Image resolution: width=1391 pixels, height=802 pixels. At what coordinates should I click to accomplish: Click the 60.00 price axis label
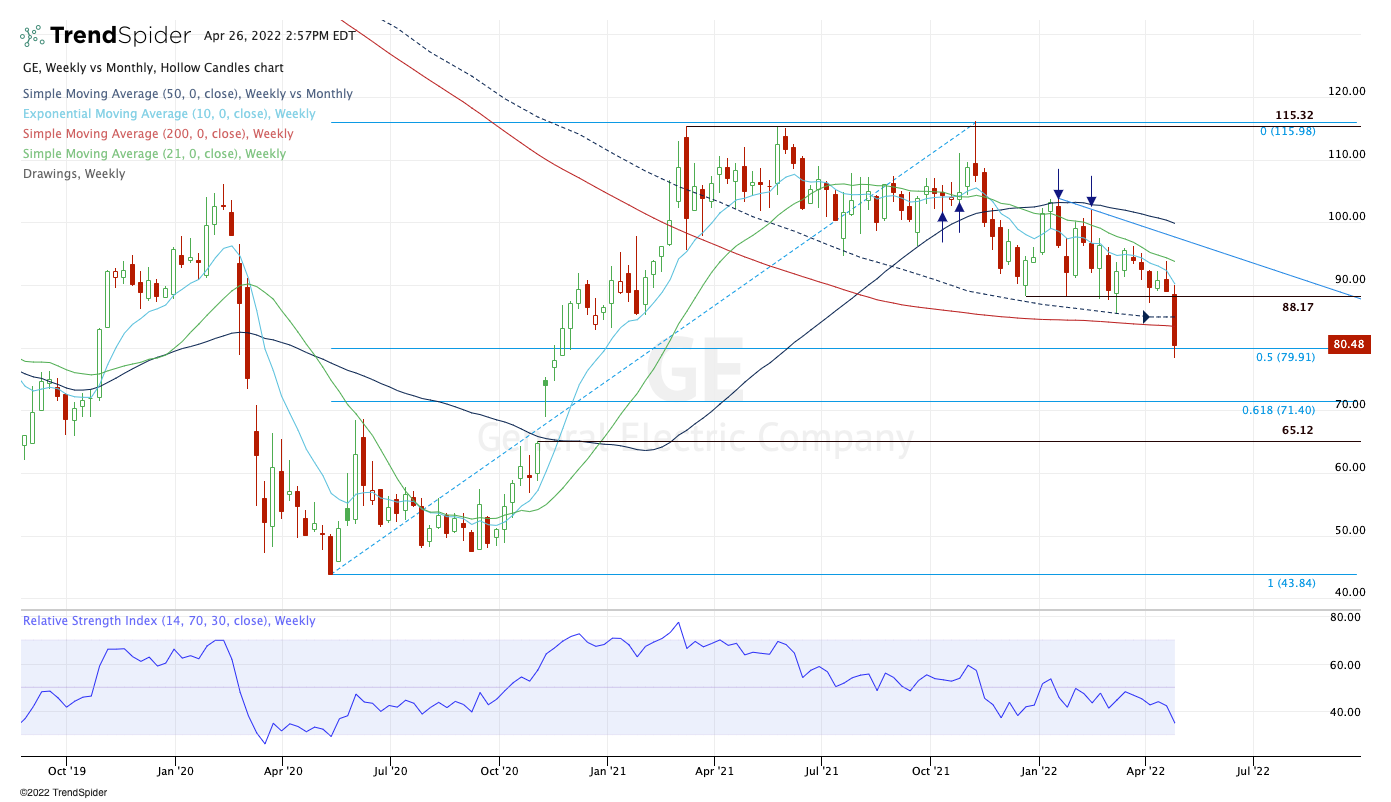(x=1349, y=468)
